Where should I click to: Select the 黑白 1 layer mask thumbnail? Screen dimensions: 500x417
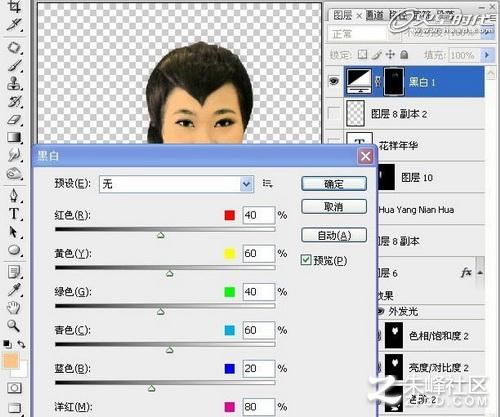[x=394, y=81]
